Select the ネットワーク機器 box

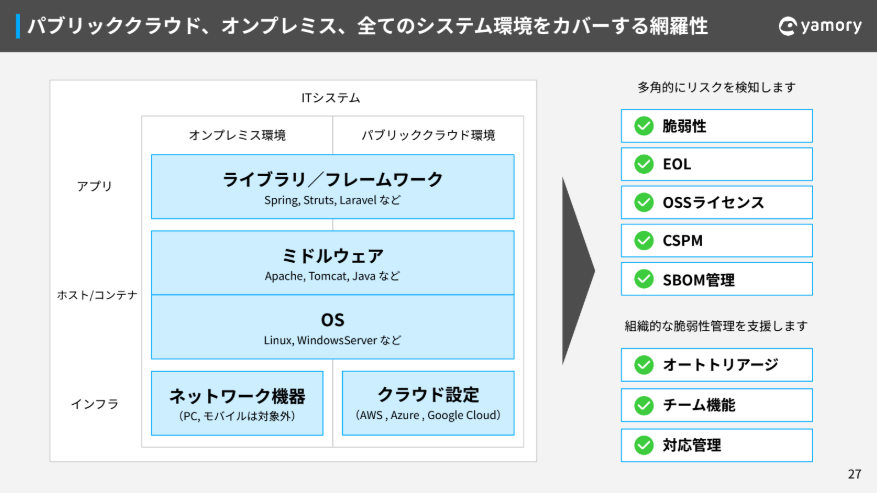237,403
